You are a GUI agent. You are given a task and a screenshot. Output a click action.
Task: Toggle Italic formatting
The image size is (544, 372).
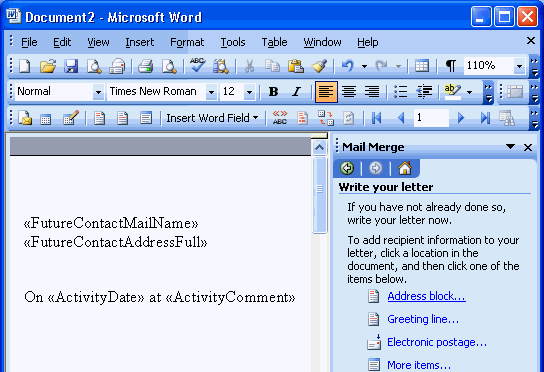coord(296,92)
